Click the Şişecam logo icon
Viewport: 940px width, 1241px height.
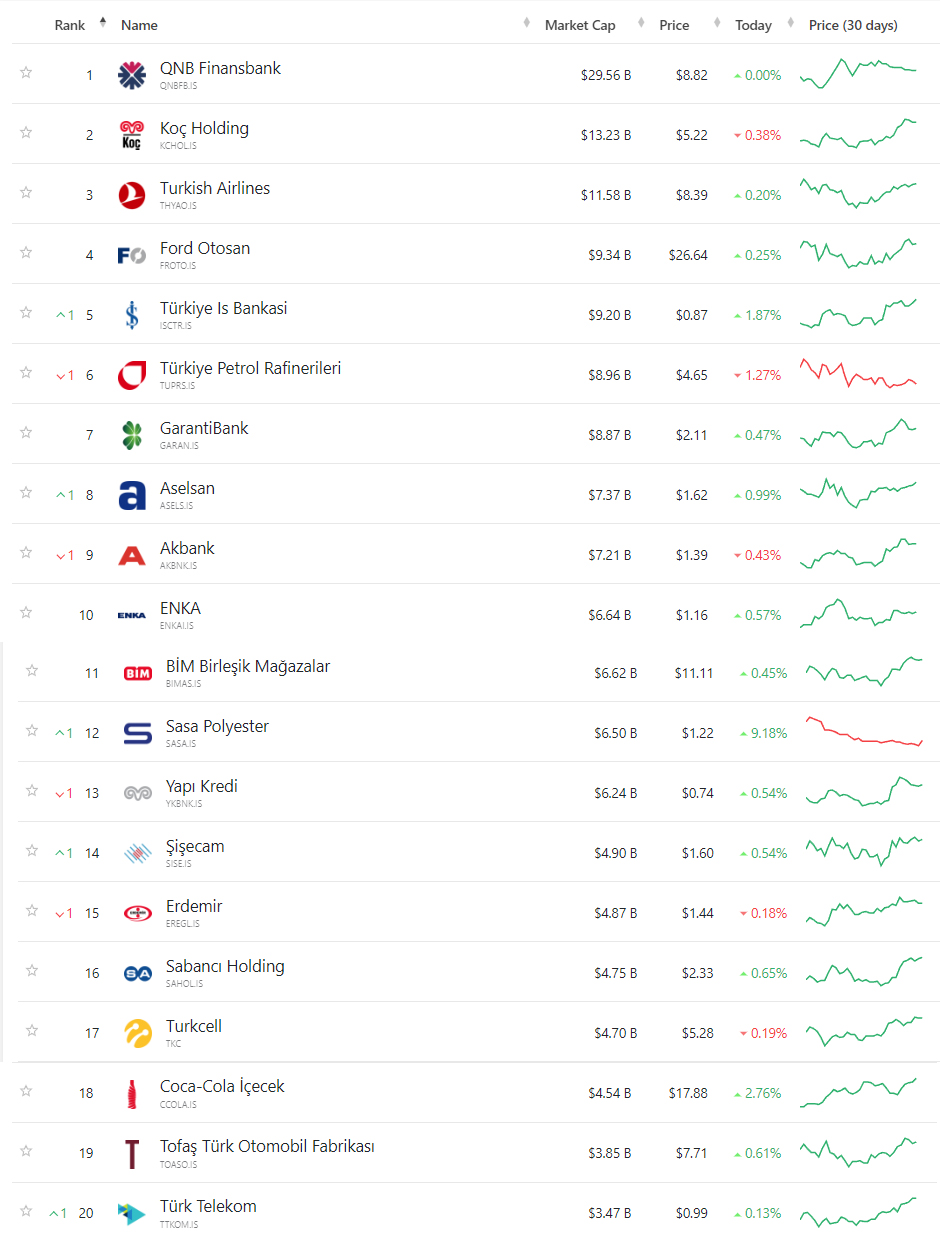(138, 853)
